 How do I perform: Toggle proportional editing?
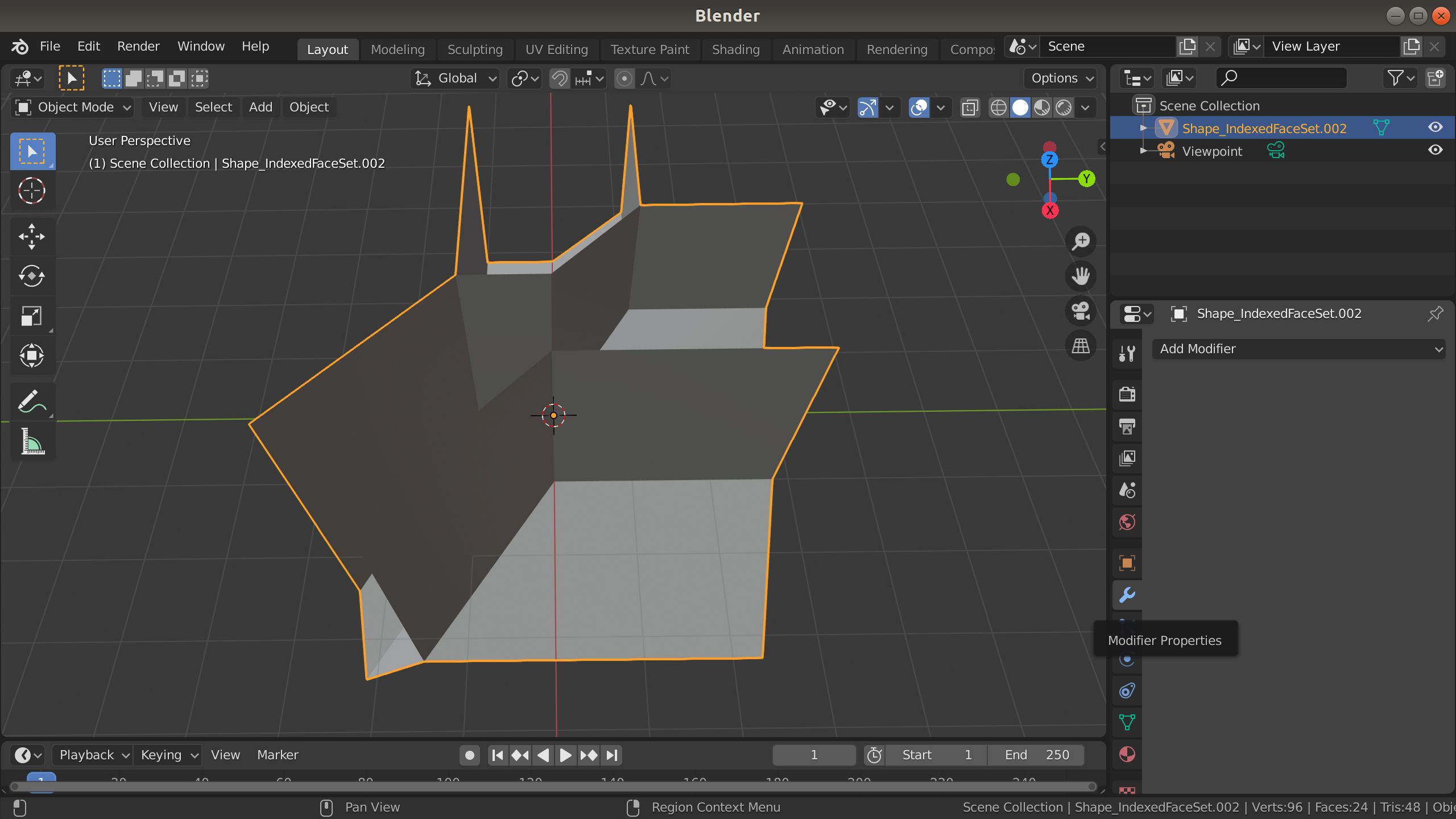click(624, 78)
